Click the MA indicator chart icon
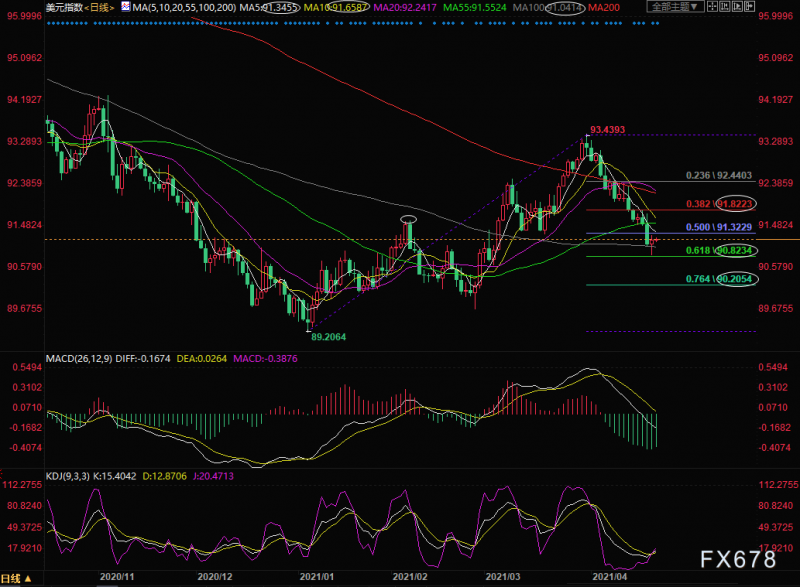The width and height of the screenshot is (800, 587). 126,7
